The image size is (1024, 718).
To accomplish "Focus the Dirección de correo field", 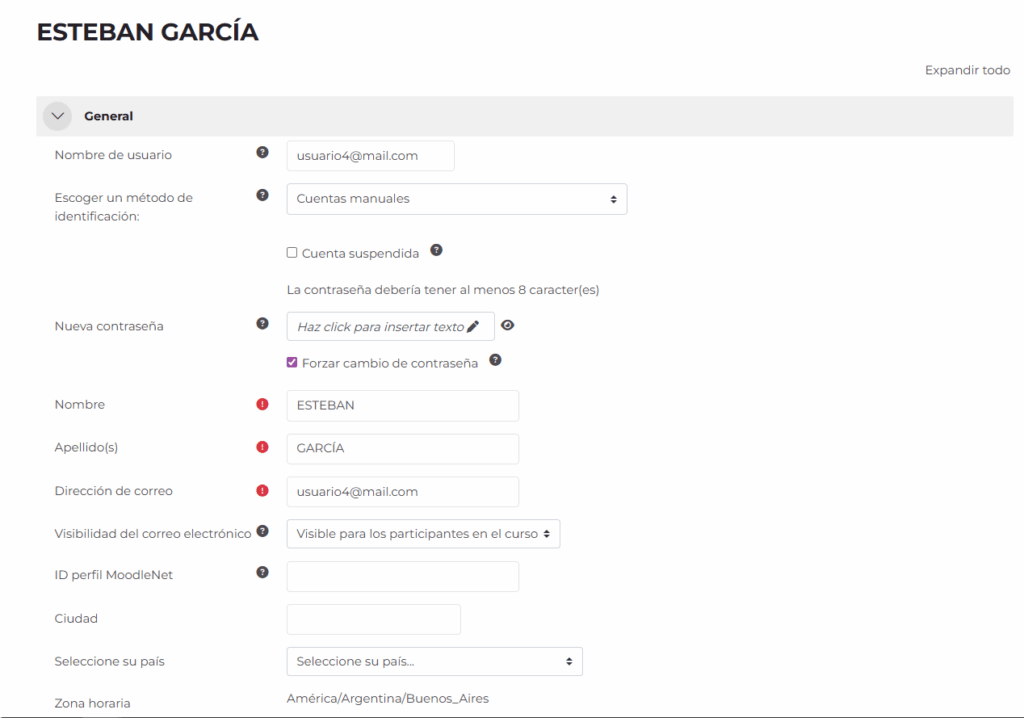I will pyautogui.click(x=402, y=492).
